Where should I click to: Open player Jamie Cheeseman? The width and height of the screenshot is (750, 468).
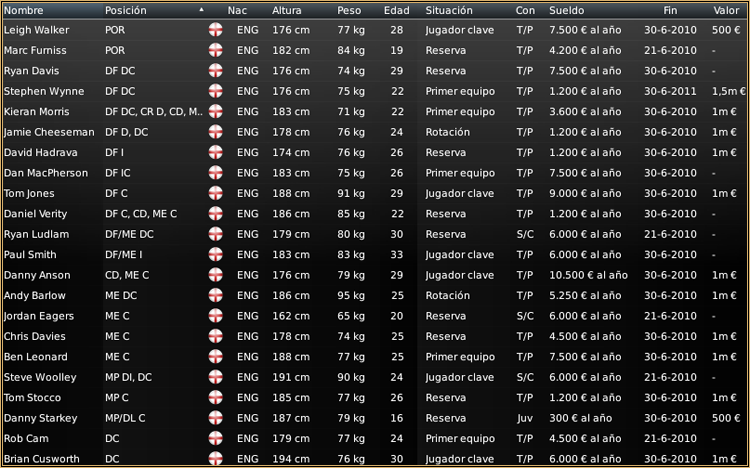pyautogui.click(x=49, y=132)
